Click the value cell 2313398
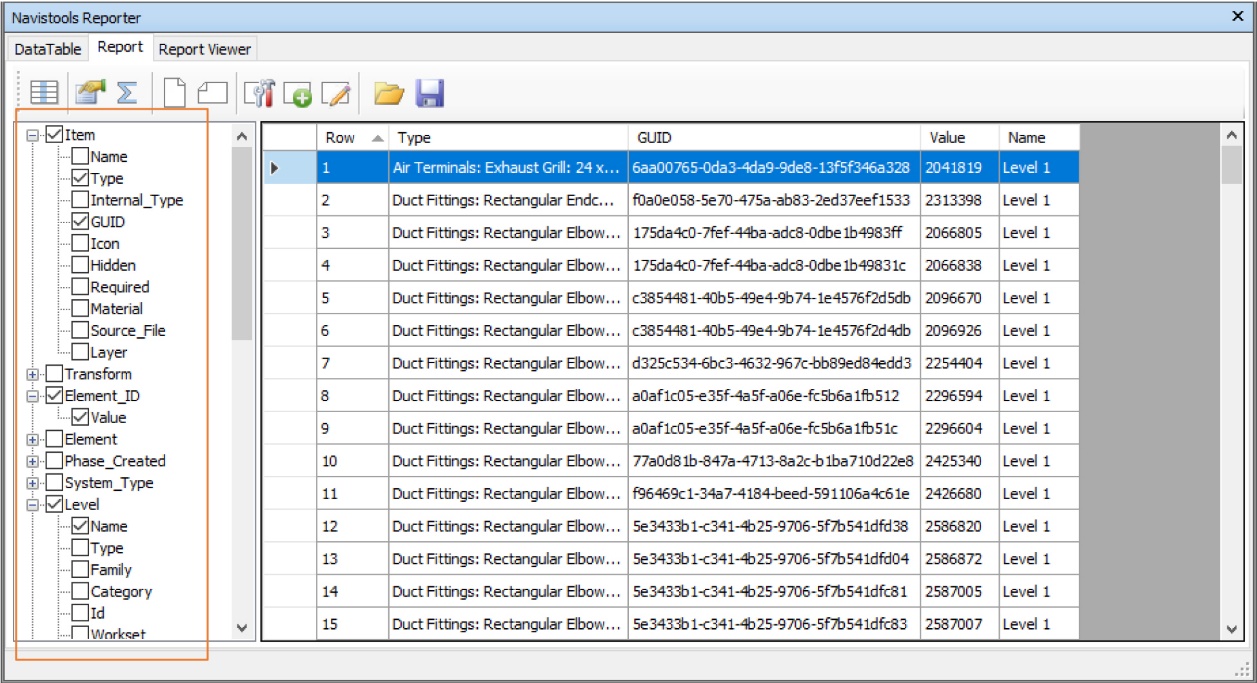Screen dimensions: 1257x683 coord(960,200)
